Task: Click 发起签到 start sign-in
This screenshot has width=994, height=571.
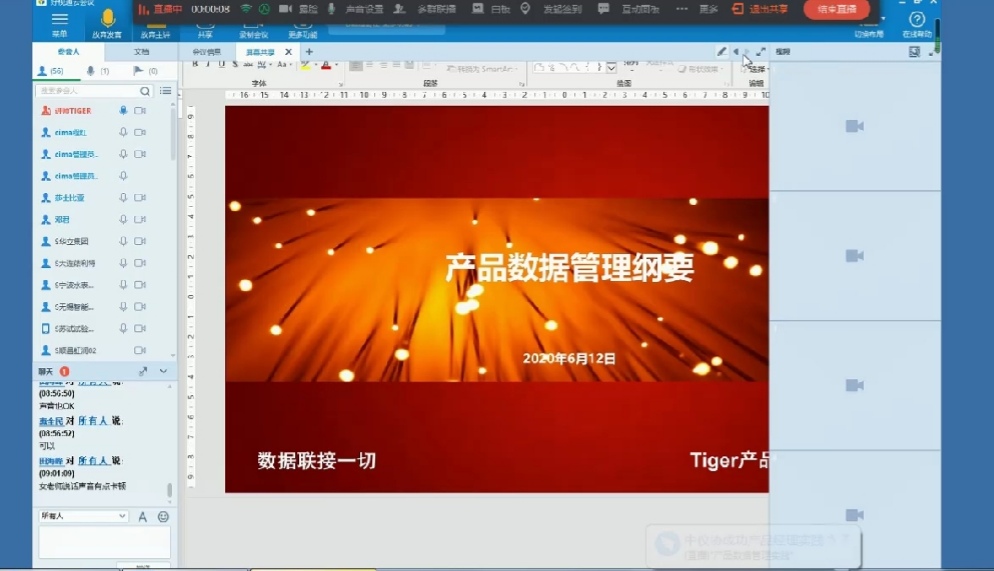Action: [x=562, y=9]
